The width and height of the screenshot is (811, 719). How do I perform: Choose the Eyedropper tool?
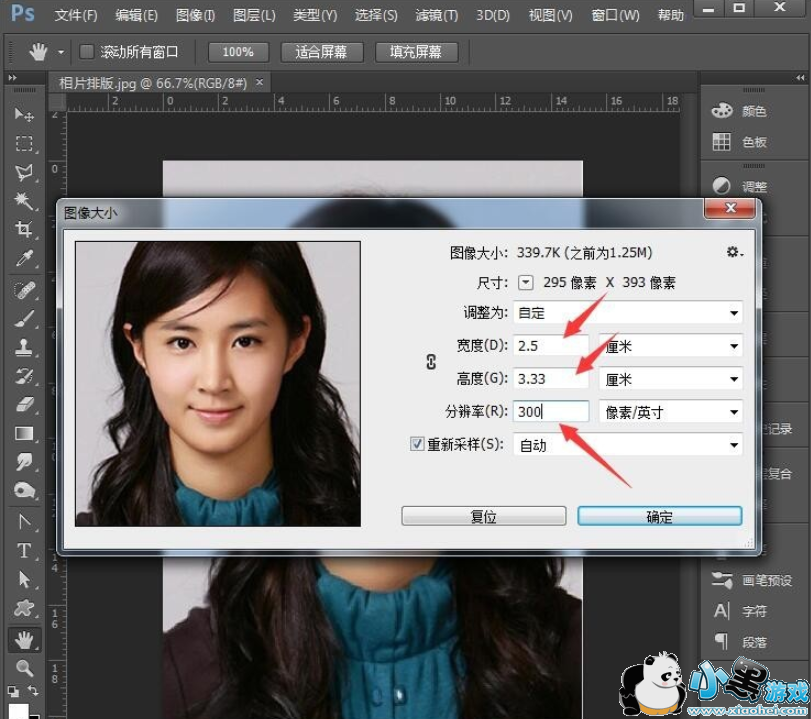(24, 260)
